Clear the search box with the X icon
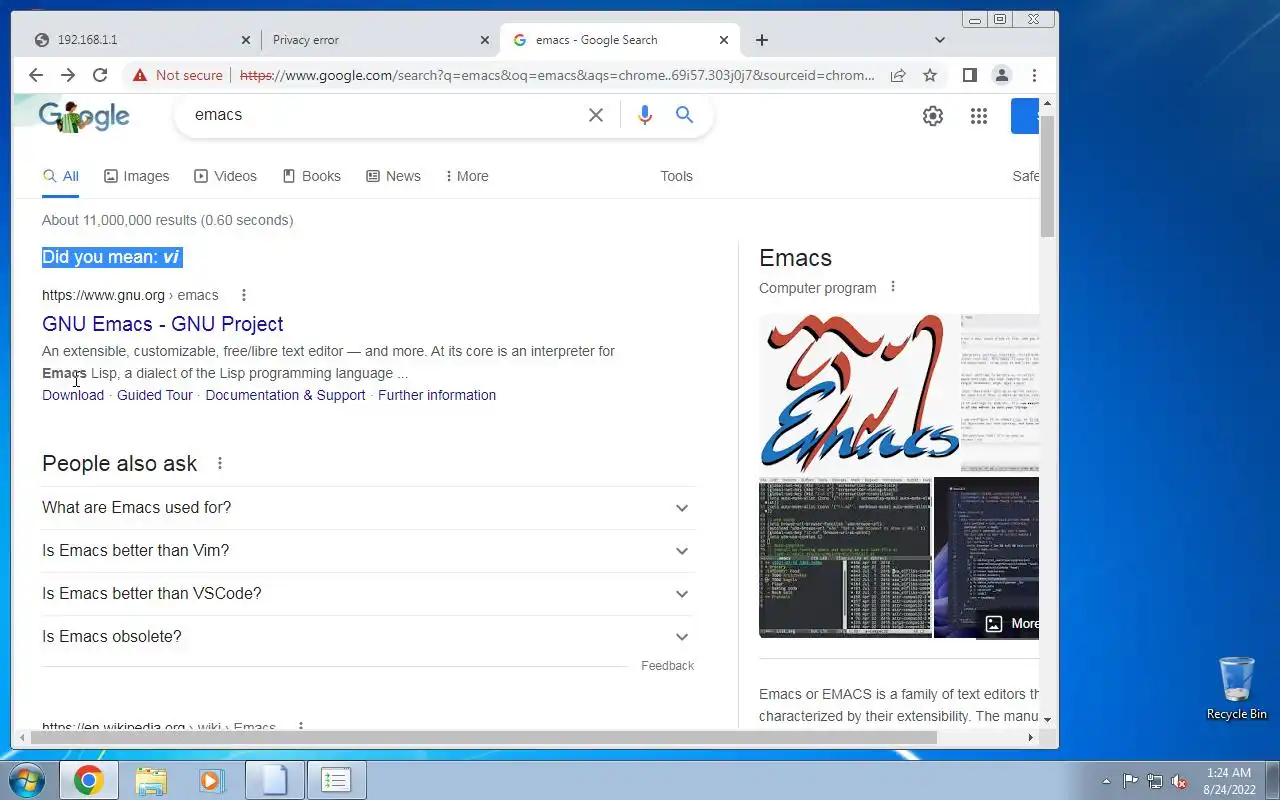 pyautogui.click(x=596, y=115)
